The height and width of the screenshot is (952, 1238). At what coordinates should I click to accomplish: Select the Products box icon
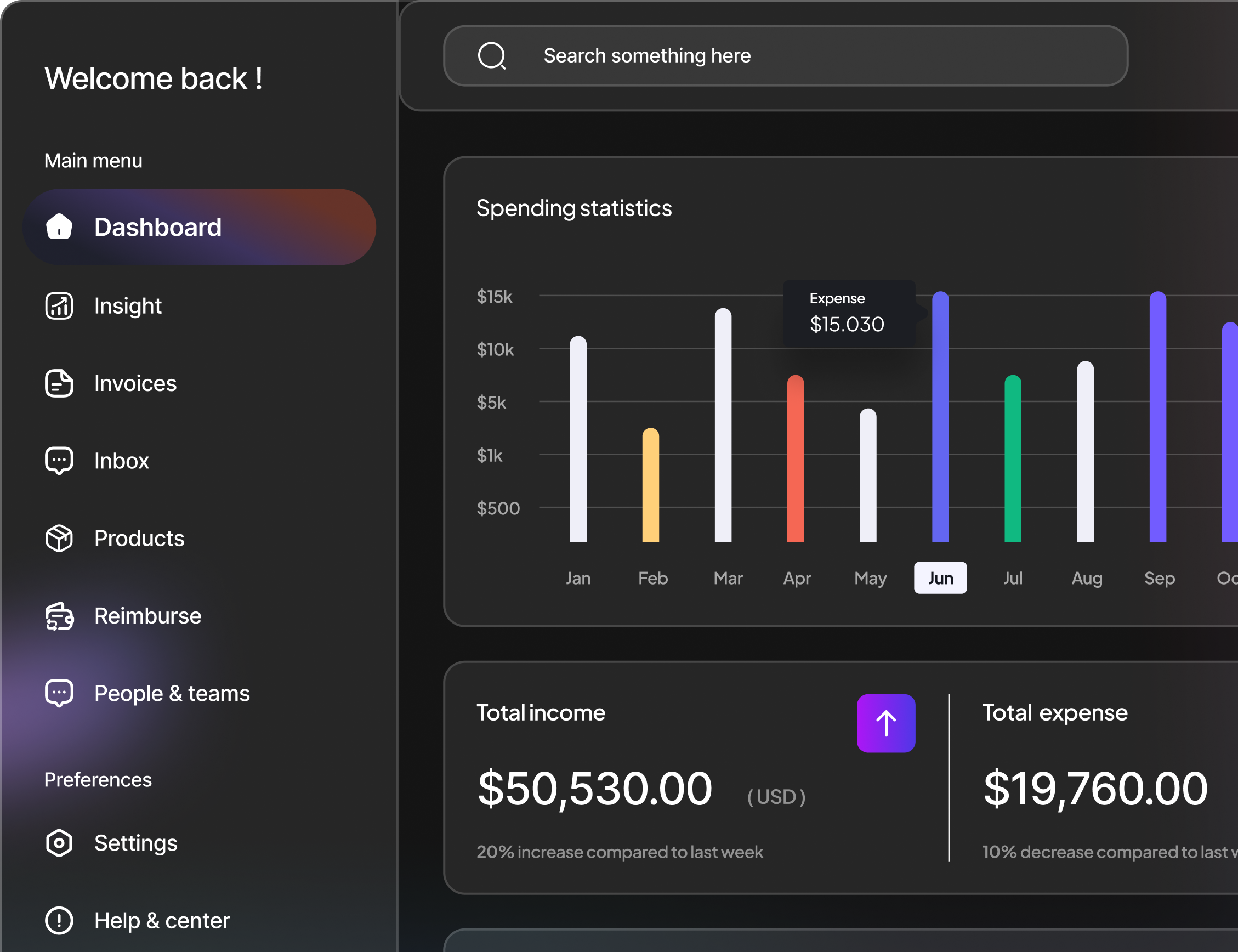click(58, 538)
